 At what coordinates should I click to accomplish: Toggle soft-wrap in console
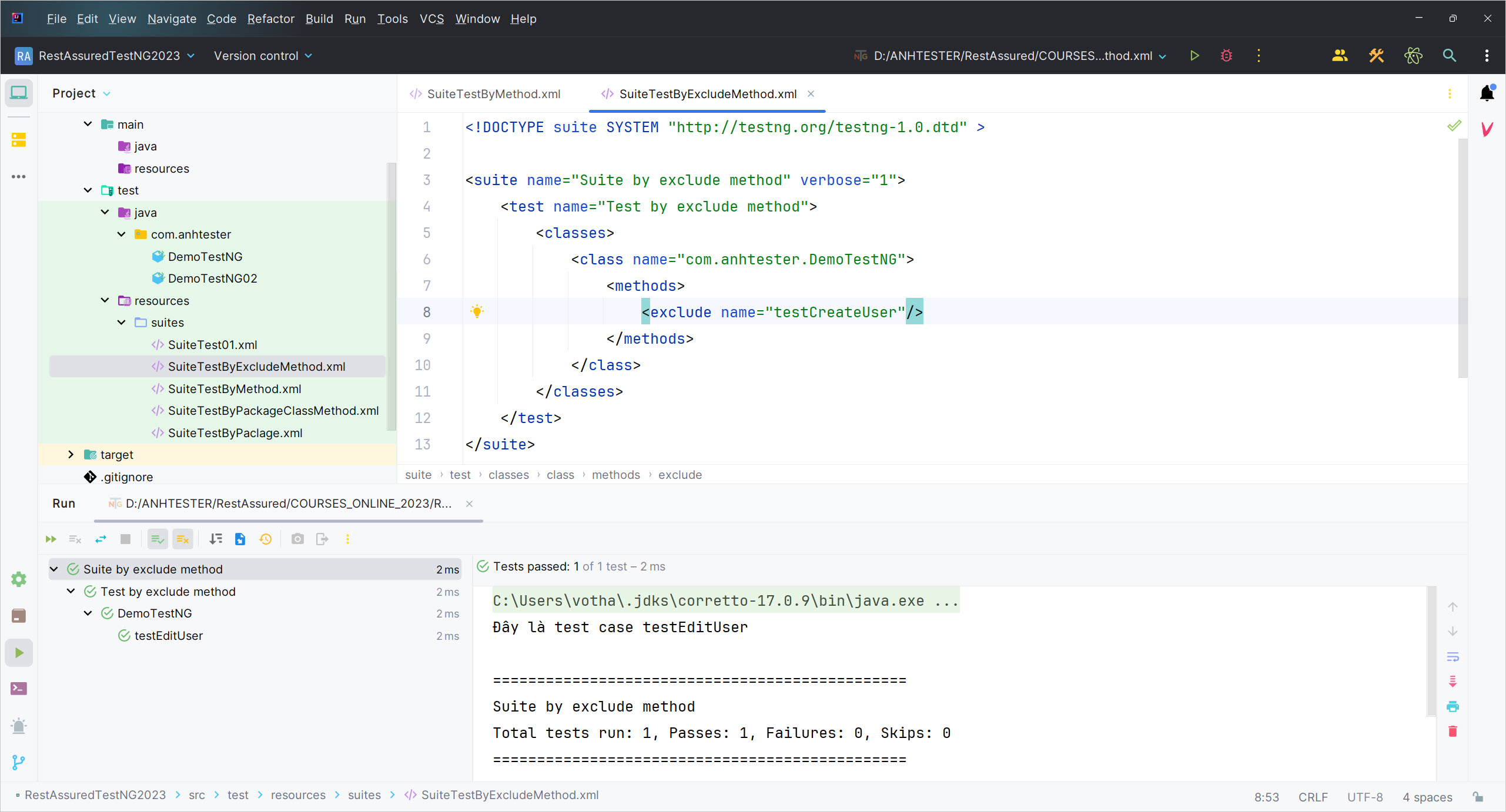1453,657
